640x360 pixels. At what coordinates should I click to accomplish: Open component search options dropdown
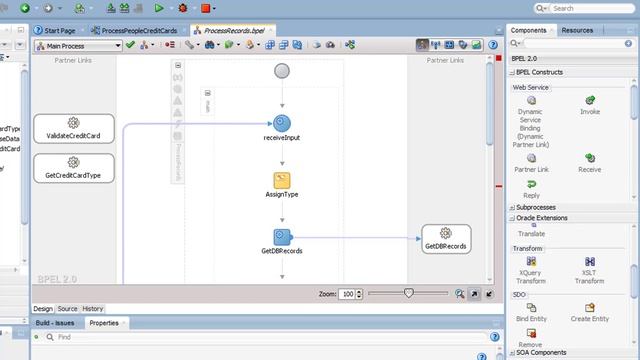516,43
